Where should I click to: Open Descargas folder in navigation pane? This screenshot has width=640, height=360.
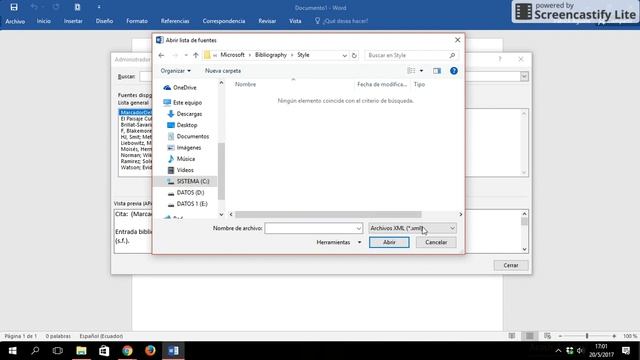185,114
